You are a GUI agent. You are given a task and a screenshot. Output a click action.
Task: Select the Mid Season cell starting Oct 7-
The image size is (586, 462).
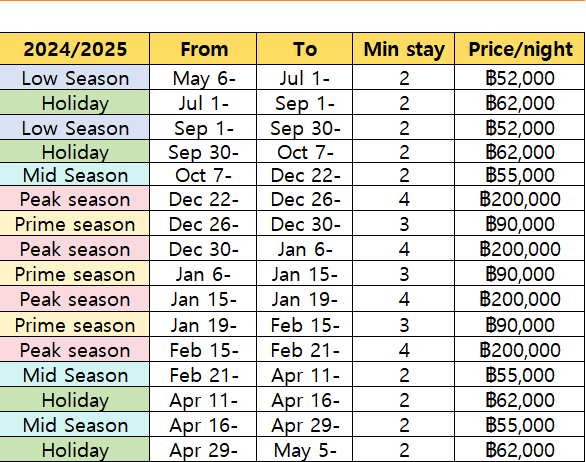point(75,175)
